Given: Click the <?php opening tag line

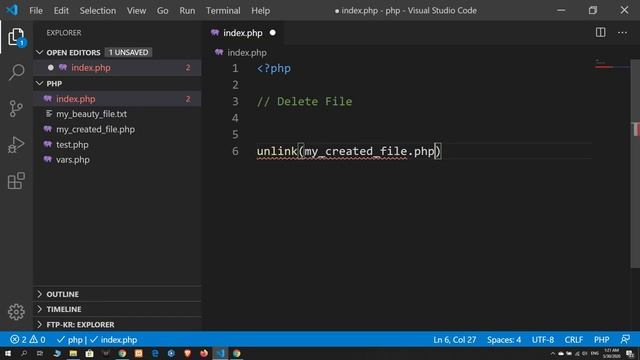Looking at the screenshot, I should pyautogui.click(x=273, y=69).
